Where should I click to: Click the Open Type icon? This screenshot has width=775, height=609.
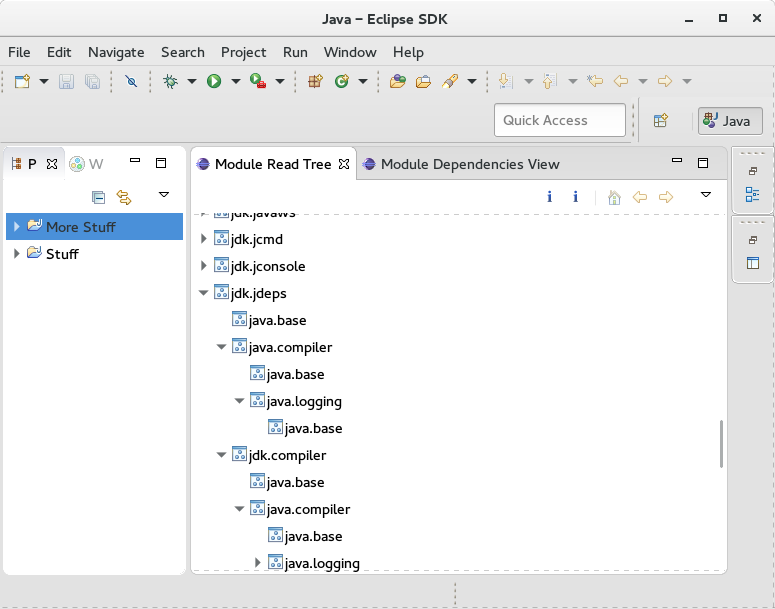397,81
